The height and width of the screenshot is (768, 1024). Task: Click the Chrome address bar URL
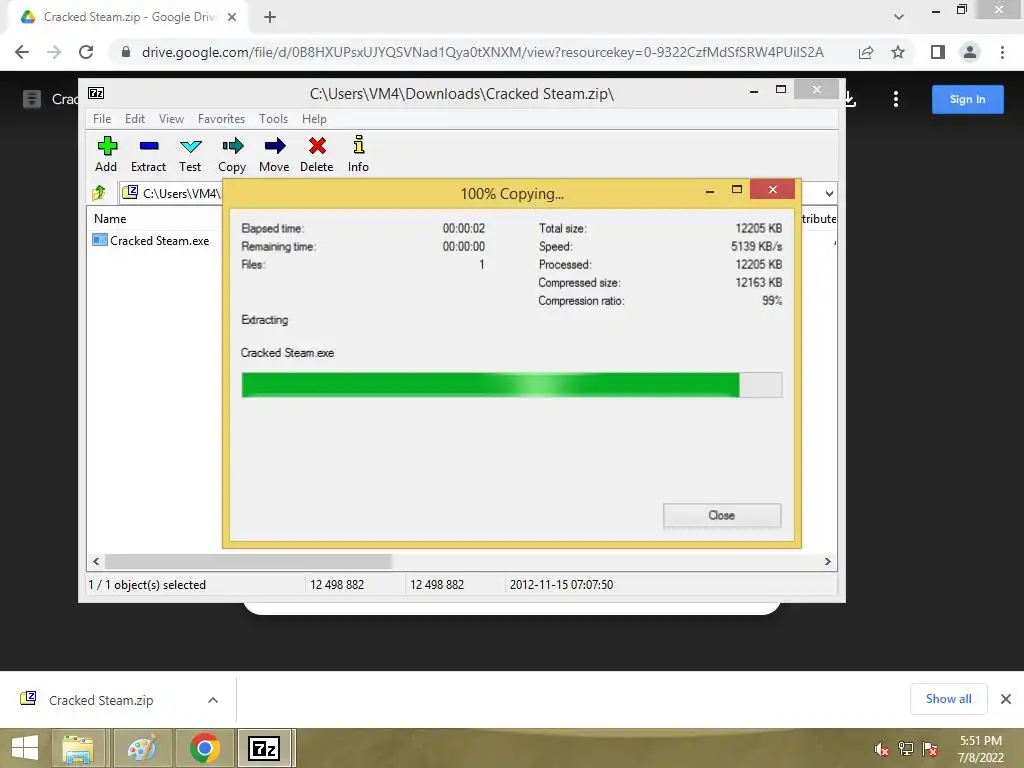(x=483, y=52)
